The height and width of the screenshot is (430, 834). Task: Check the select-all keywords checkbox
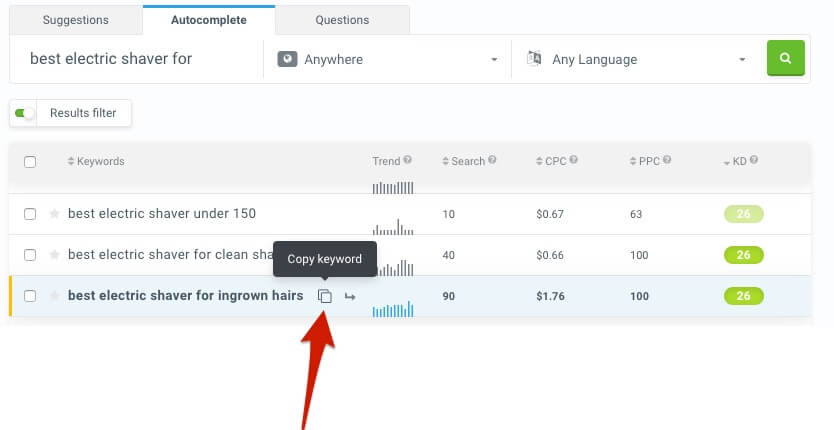pyautogui.click(x=30, y=162)
